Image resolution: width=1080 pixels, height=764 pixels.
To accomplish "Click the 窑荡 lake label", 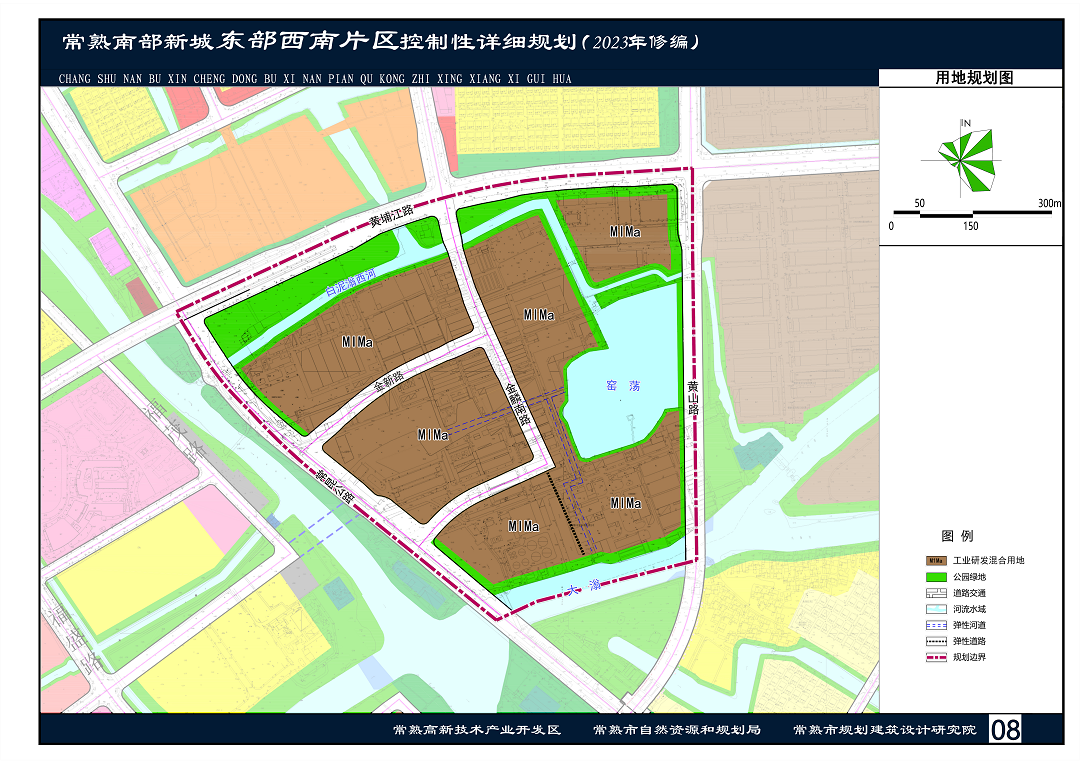I will pyautogui.click(x=622, y=385).
